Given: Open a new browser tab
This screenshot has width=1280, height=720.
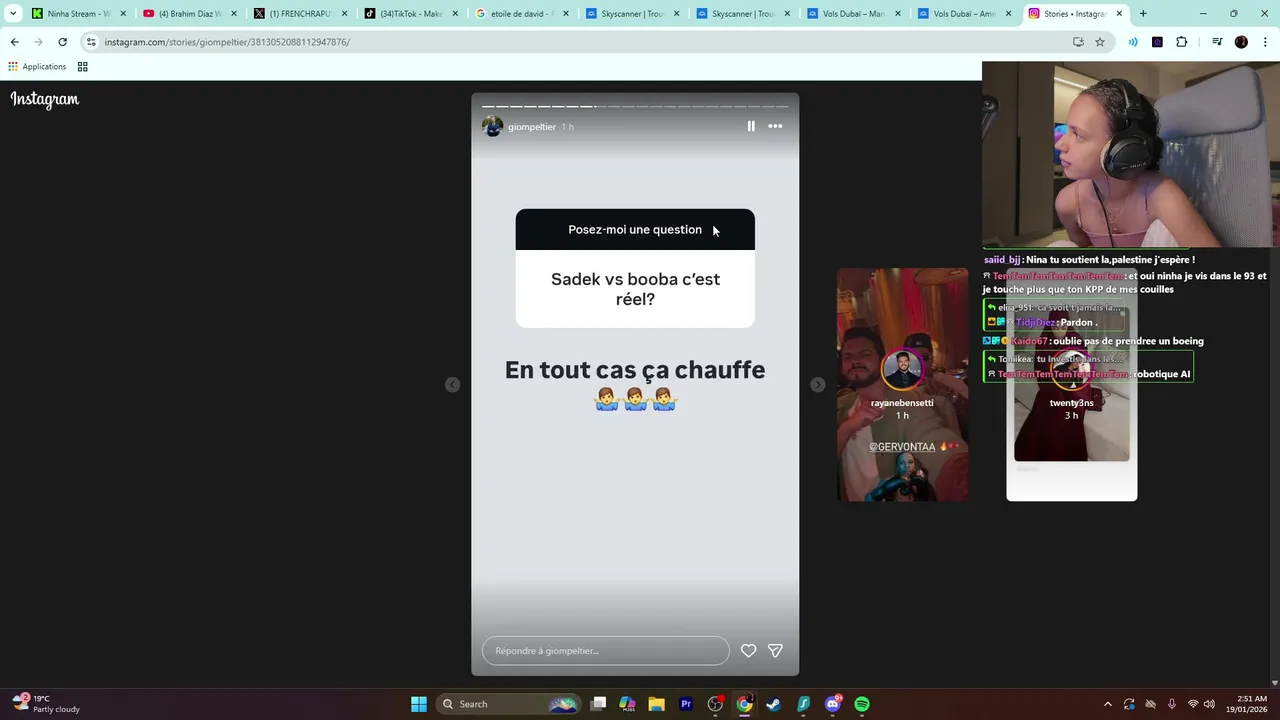Looking at the screenshot, I should [1143, 14].
